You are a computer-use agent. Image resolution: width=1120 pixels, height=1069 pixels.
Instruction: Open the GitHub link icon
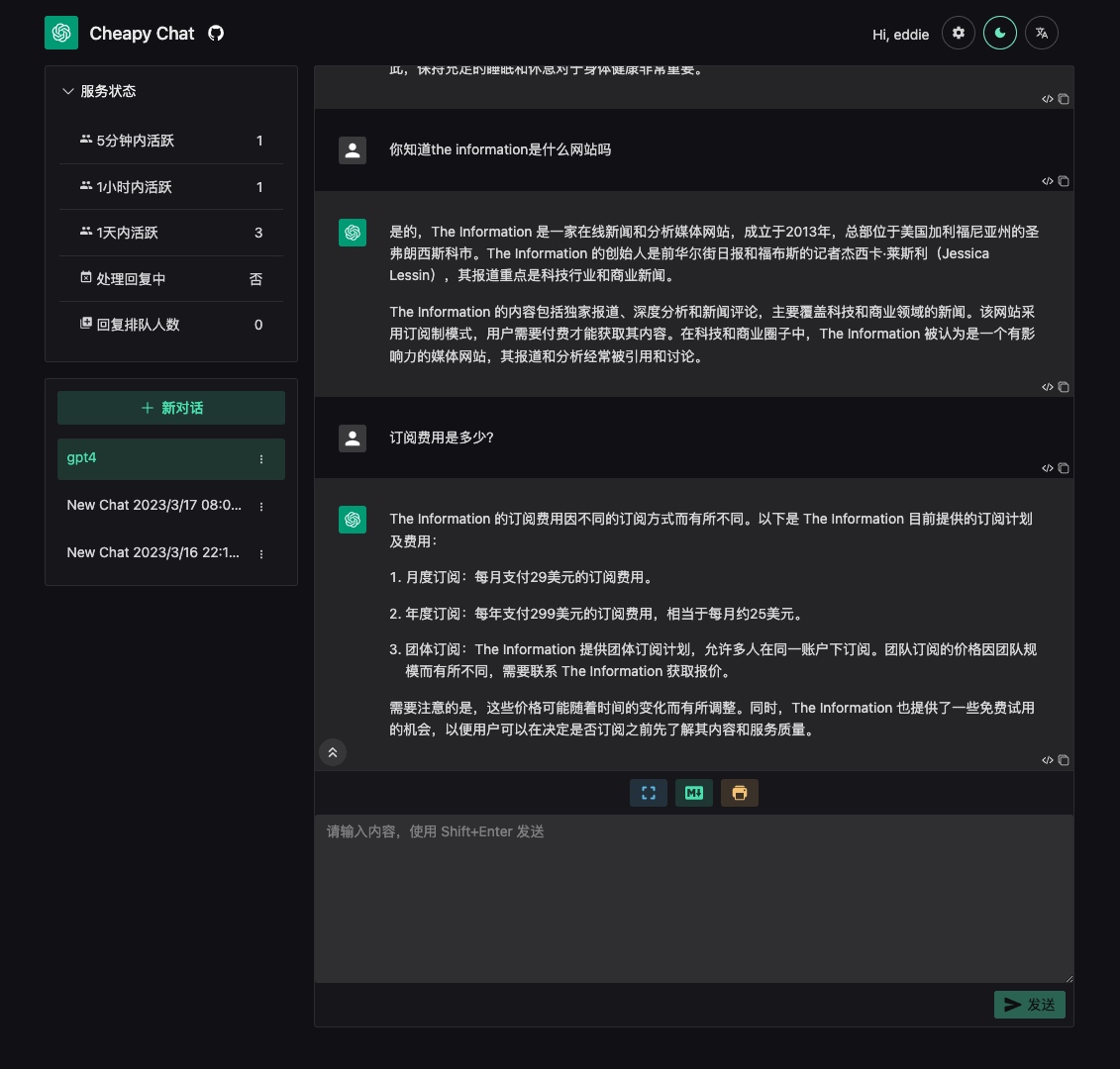tap(216, 34)
